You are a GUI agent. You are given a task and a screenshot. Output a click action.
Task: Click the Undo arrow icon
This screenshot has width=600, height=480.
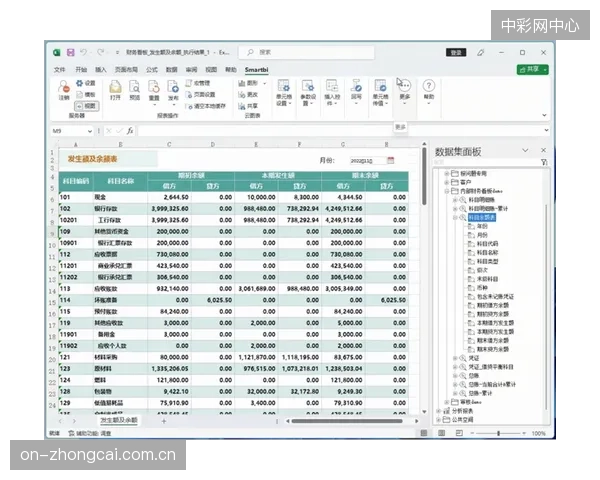[x=83, y=52]
